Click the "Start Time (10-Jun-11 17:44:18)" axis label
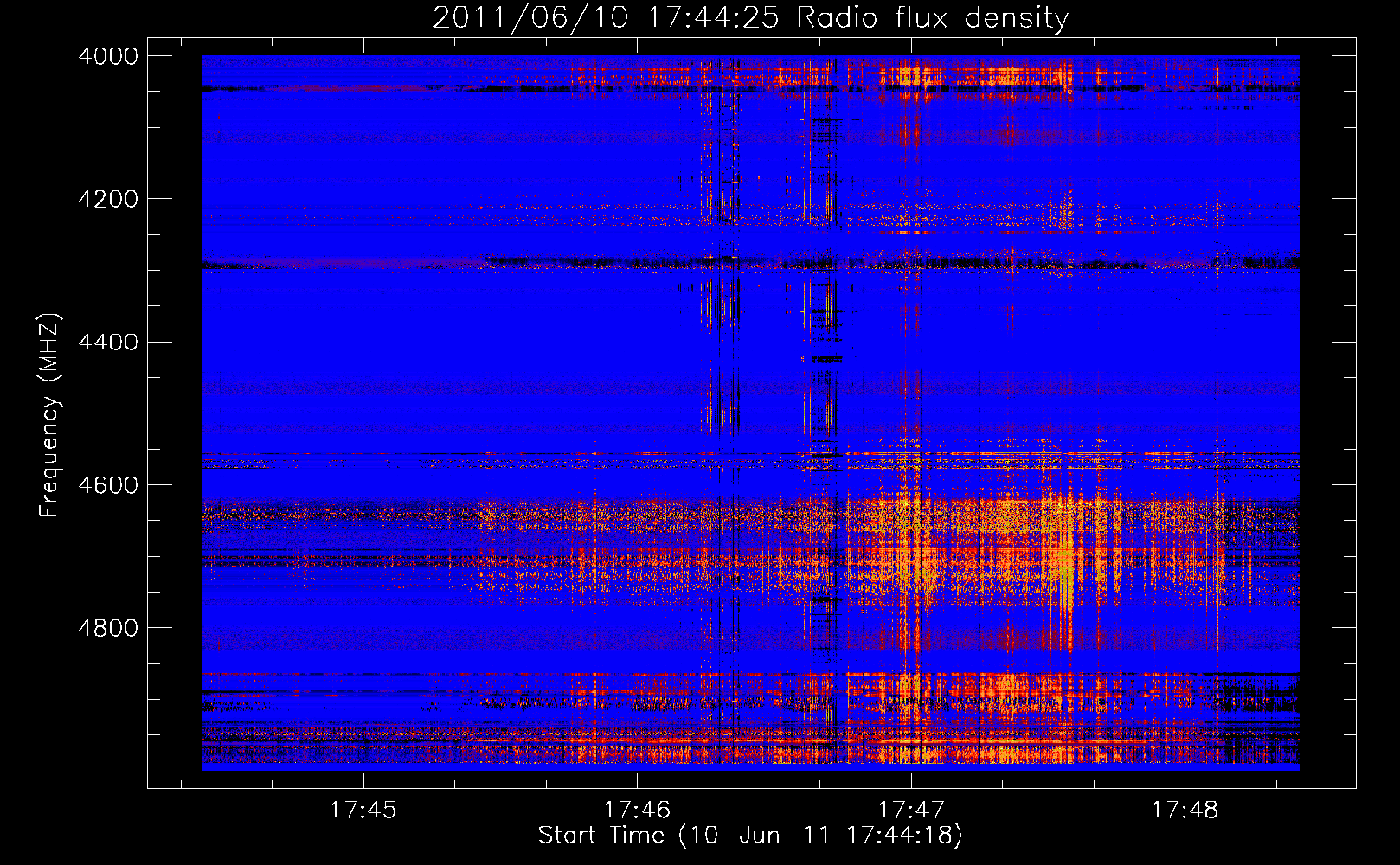 coord(750,836)
